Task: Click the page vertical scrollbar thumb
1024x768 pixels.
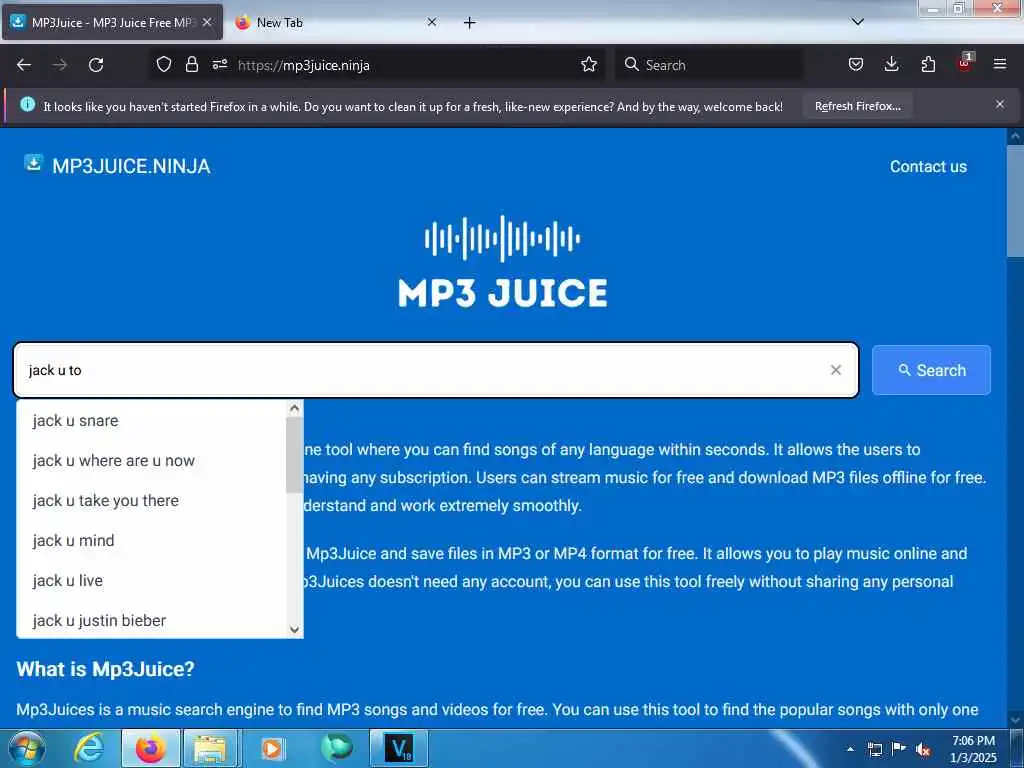Action: [1016, 201]
